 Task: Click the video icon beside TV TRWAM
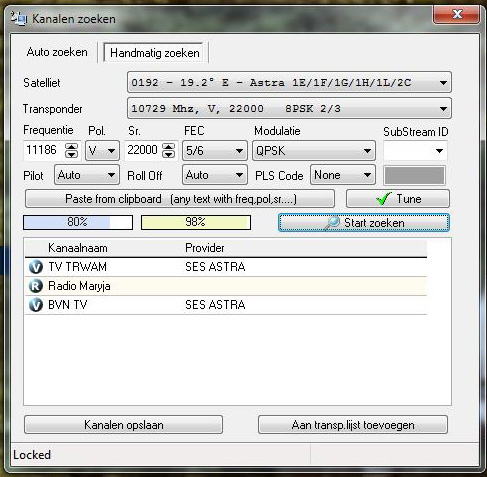coord(36,267)
